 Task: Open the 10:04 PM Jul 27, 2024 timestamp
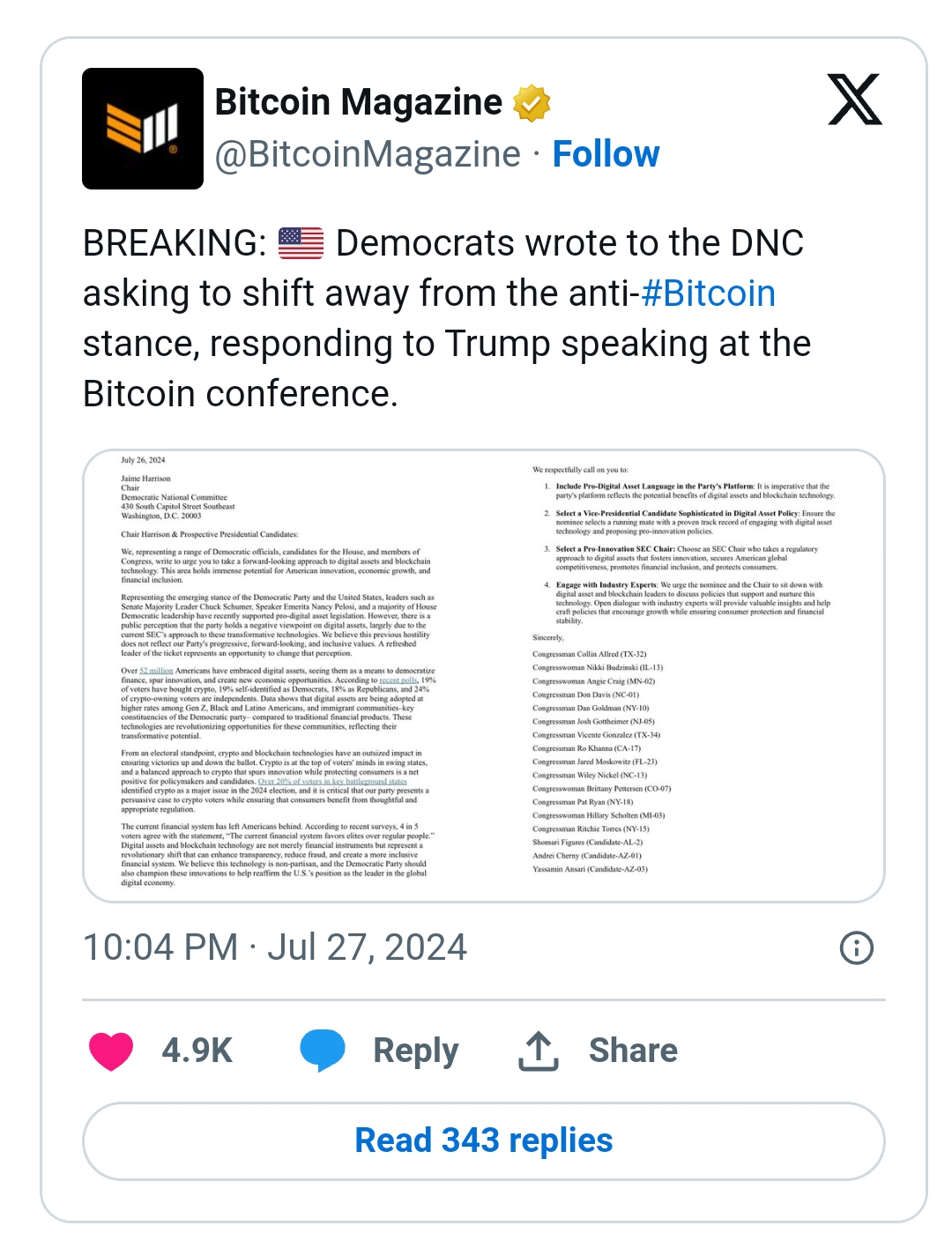[274, 947]
